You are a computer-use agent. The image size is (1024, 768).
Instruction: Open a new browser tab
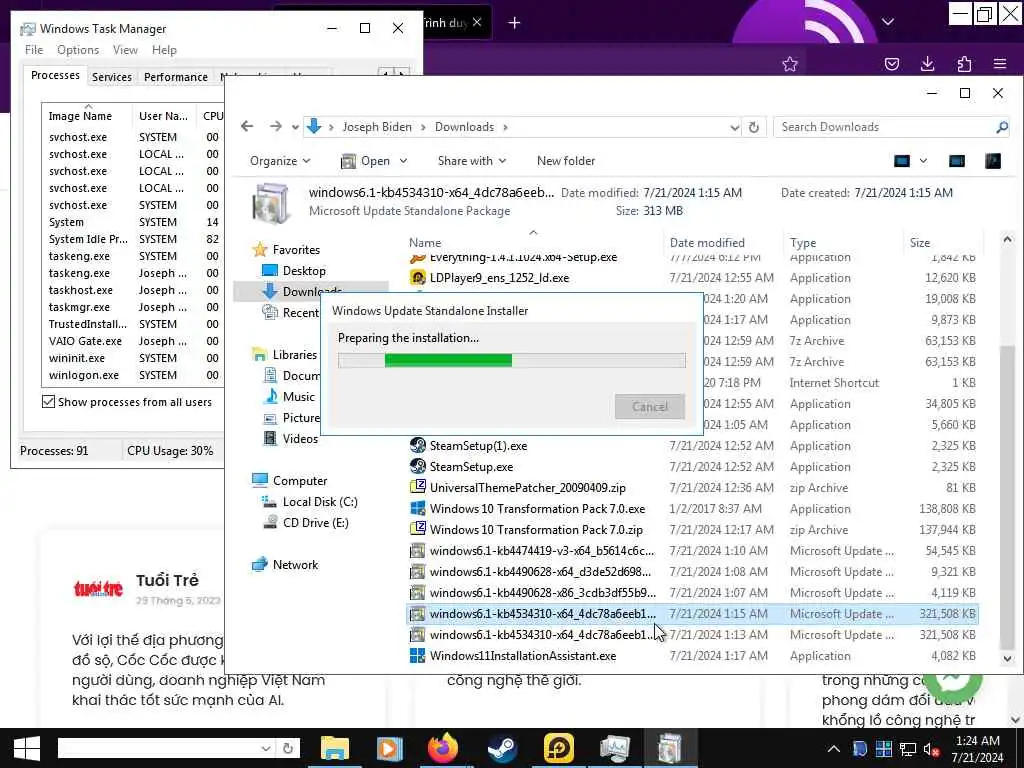click(514, 23)
